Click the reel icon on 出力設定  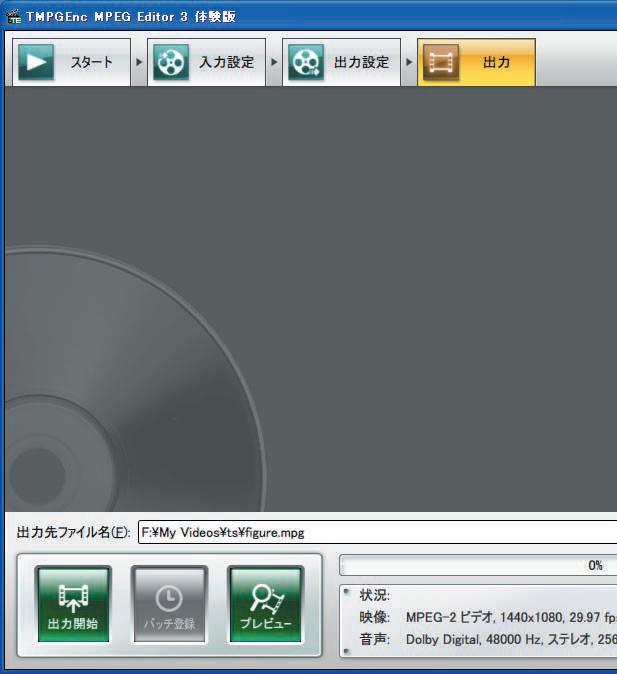(306, 62)
